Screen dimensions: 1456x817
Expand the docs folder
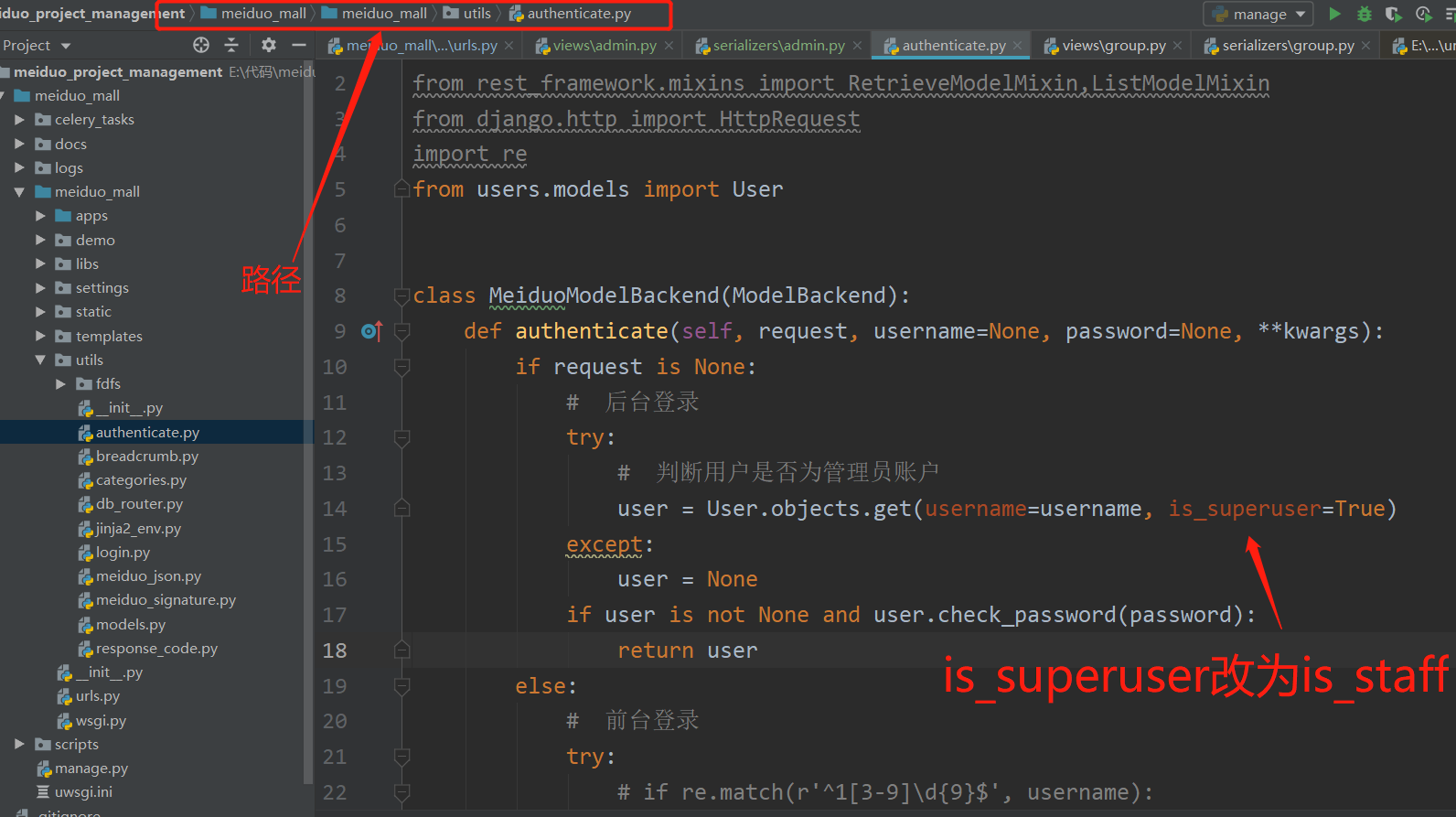(19, 144)
